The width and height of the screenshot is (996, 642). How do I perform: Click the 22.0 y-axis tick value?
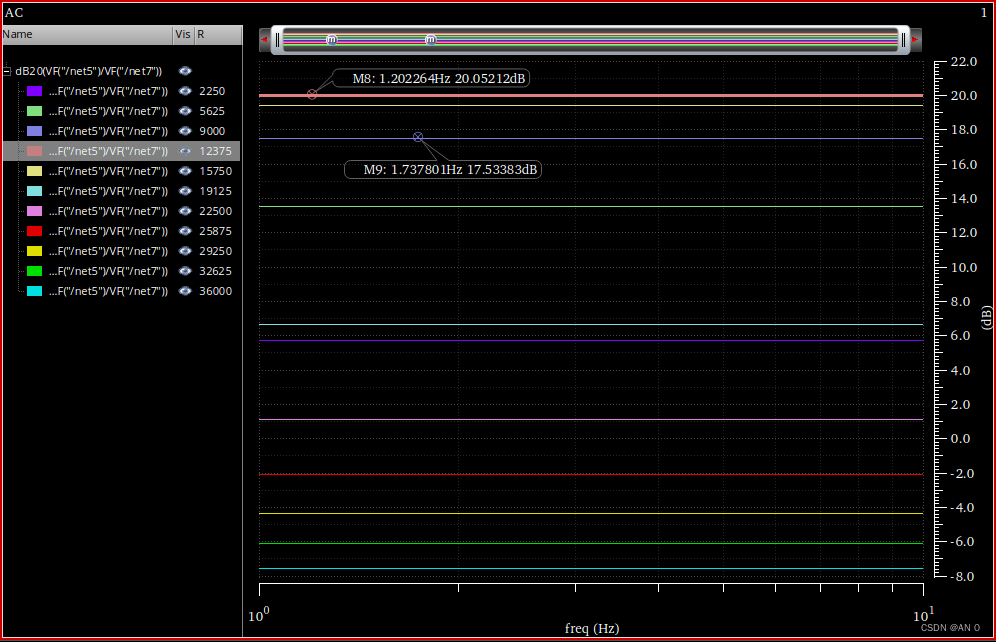click(x=964, y=62)
